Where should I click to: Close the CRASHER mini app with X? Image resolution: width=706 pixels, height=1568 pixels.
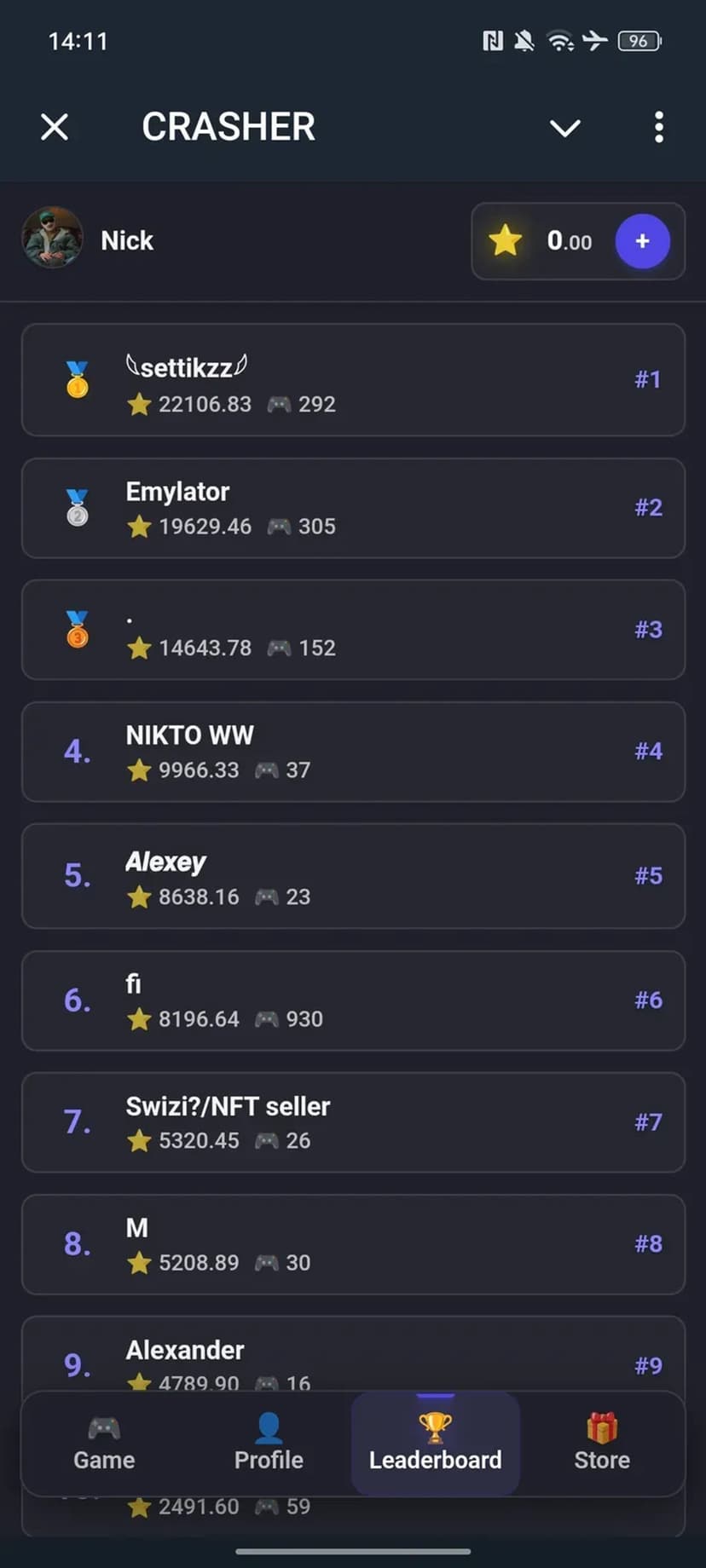(x=55, y=127)
